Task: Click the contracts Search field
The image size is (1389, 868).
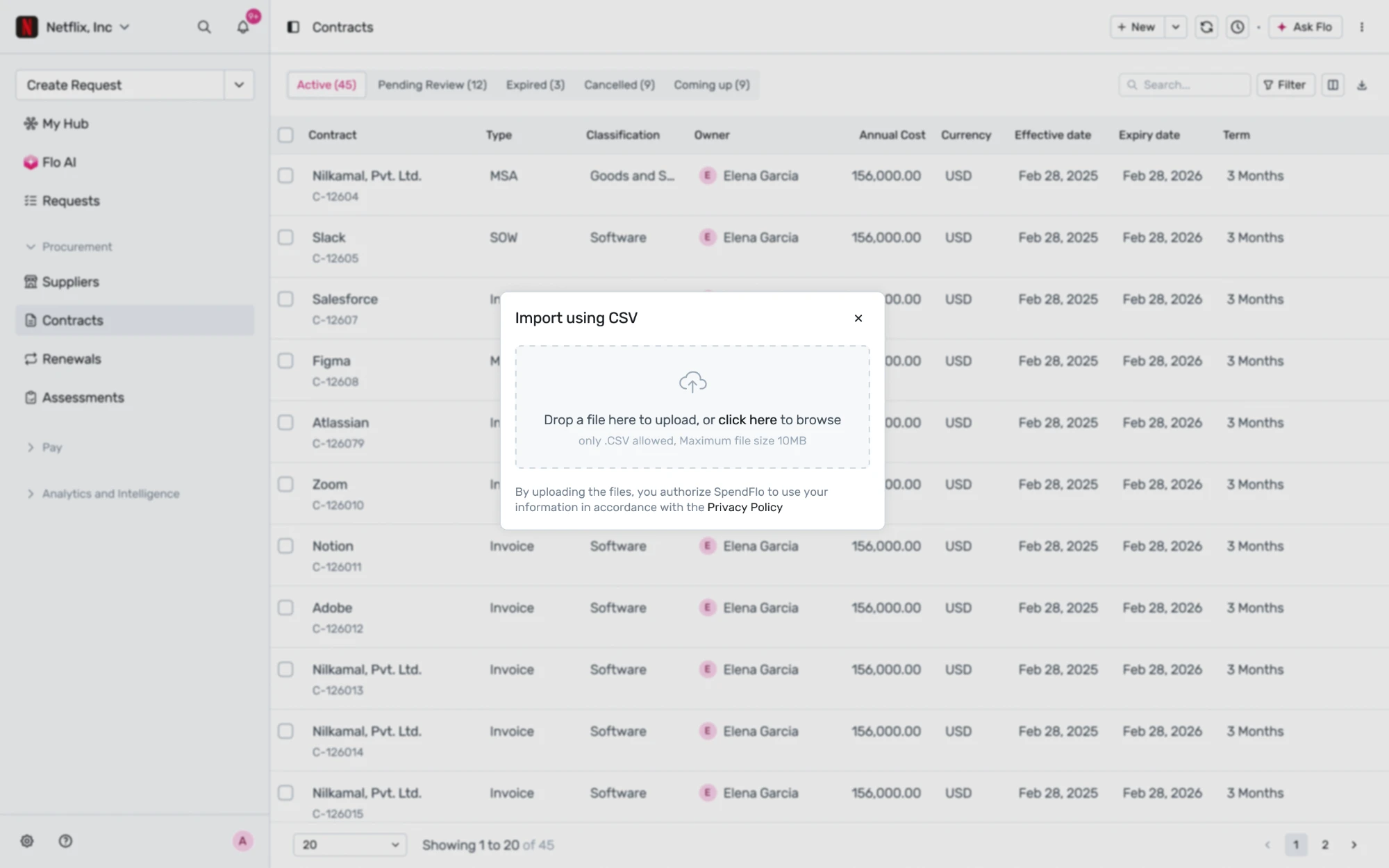Action: [1184, 85]
